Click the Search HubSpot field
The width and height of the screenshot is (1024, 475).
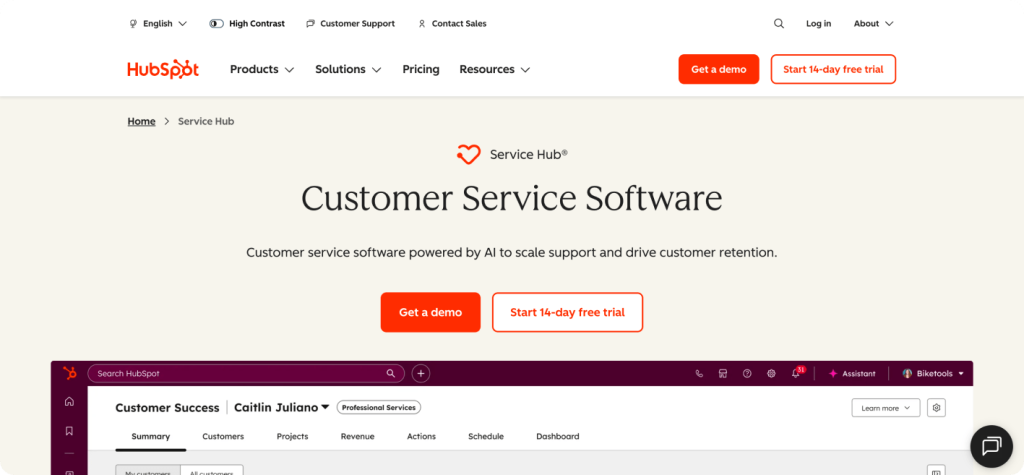pos(246,374)
